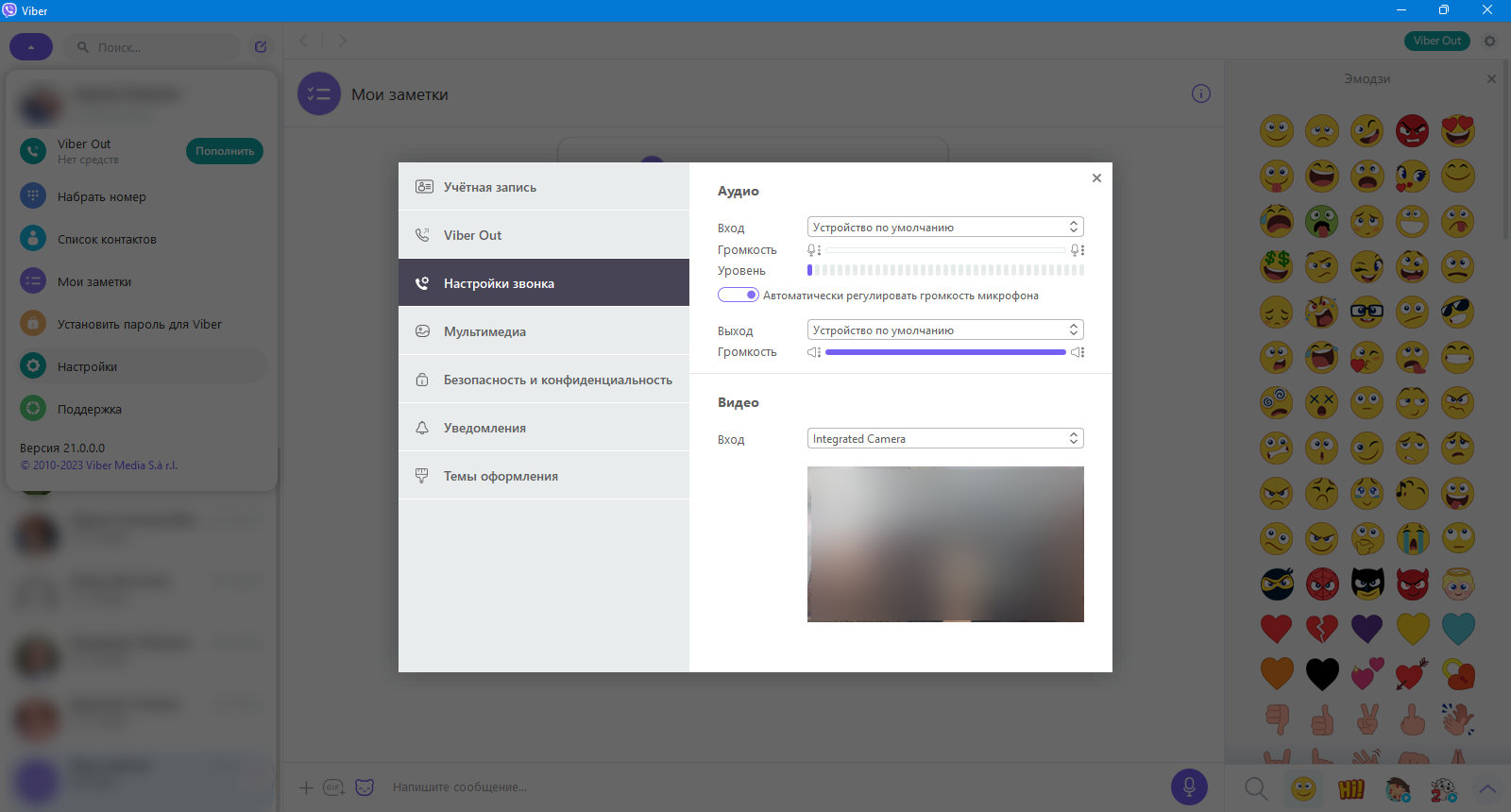This screenshot has height=812, width=1511.
Task: Click the Viber Out button in header
Action: point(1437,41)
